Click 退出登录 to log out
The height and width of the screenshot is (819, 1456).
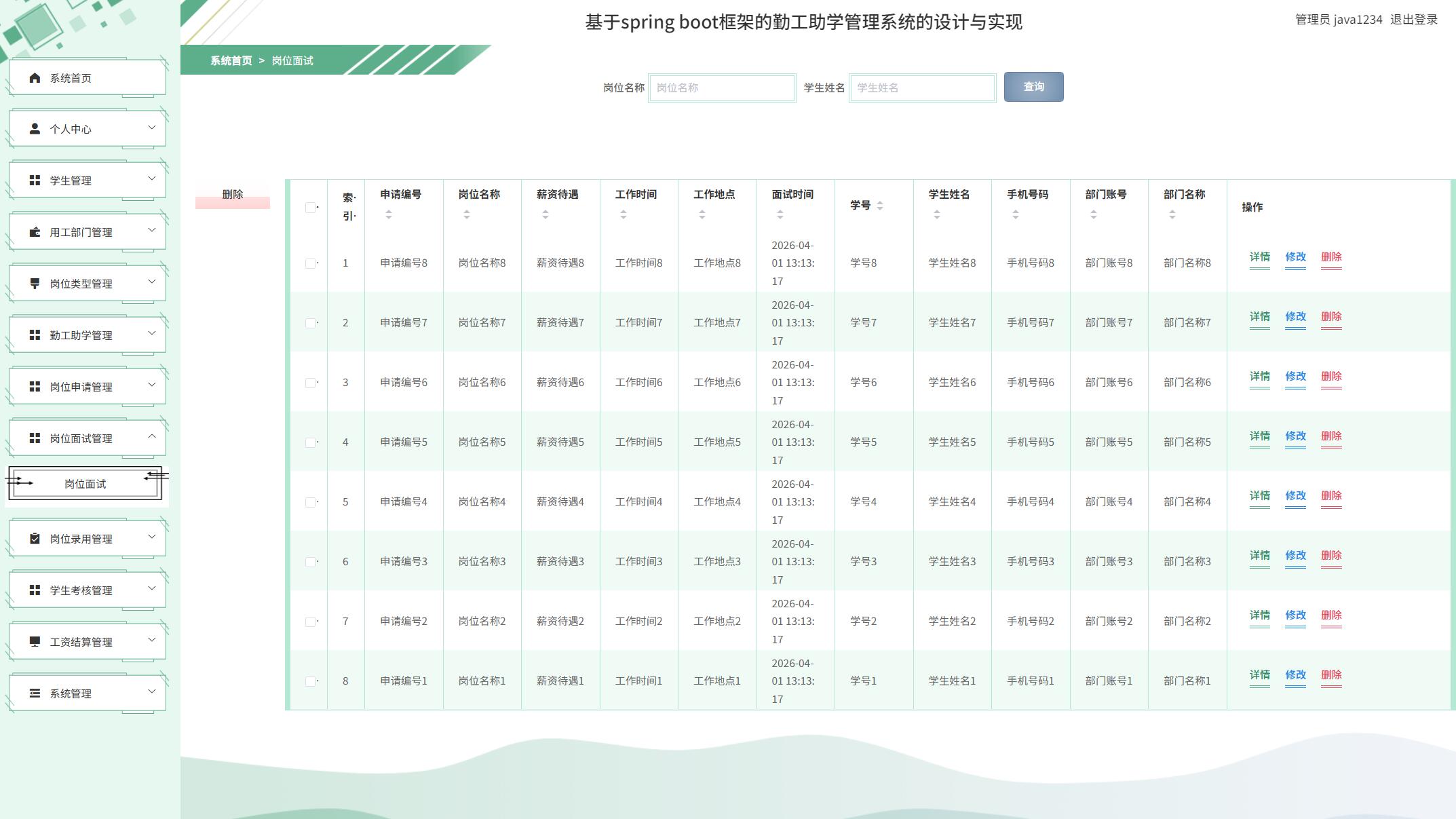(x=1413, y=20)
